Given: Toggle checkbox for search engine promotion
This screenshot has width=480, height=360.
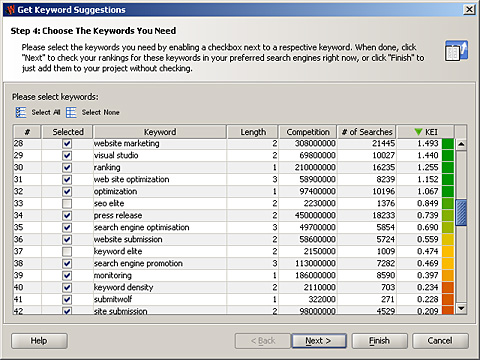Looking at the screenshot, I should [x=67, y=264].
